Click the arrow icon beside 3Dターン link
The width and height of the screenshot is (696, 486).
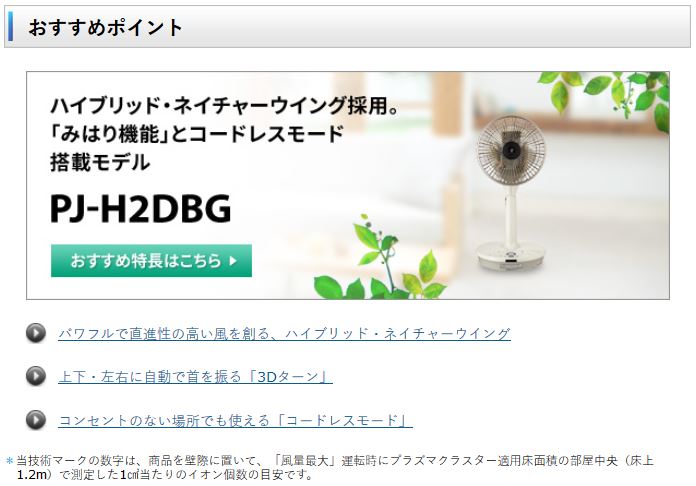point(36,376)
